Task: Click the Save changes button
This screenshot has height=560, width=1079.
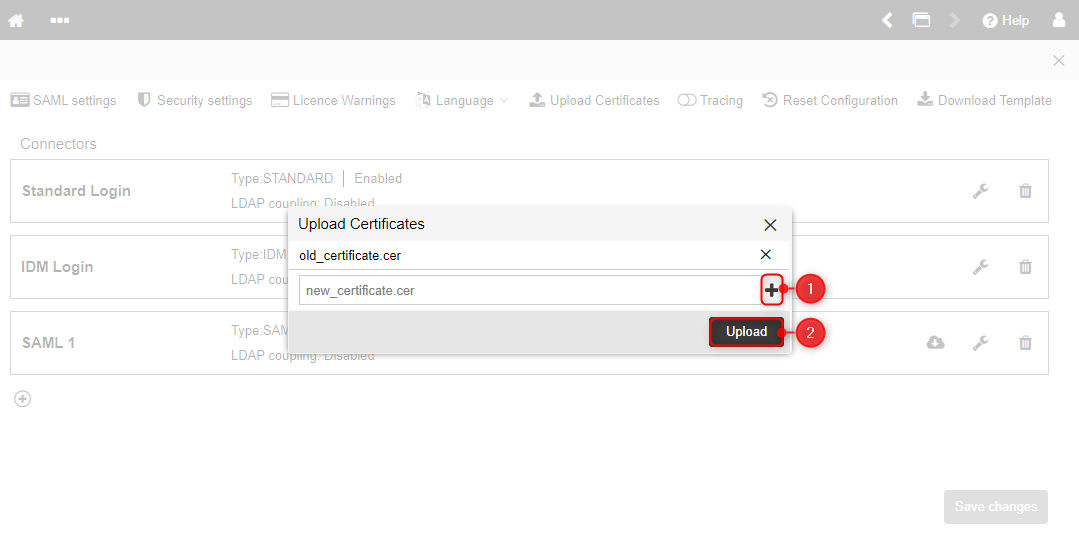Action: [996, 506]
